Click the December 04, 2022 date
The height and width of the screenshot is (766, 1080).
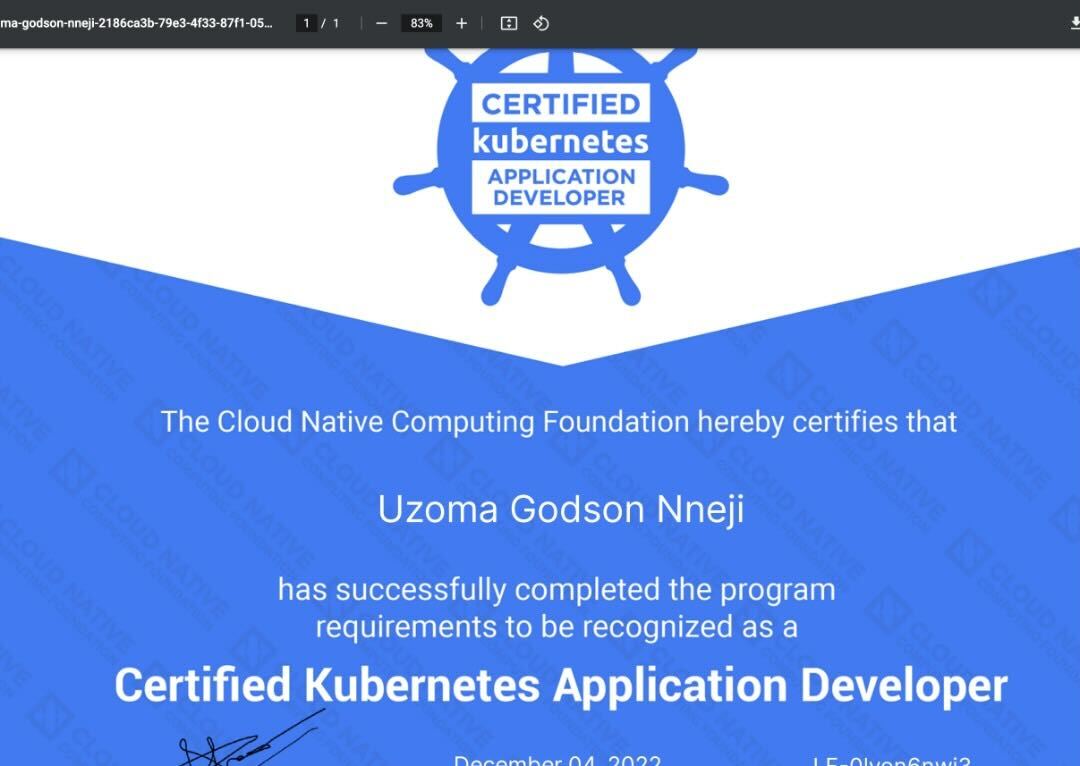(x=557, y=760)
